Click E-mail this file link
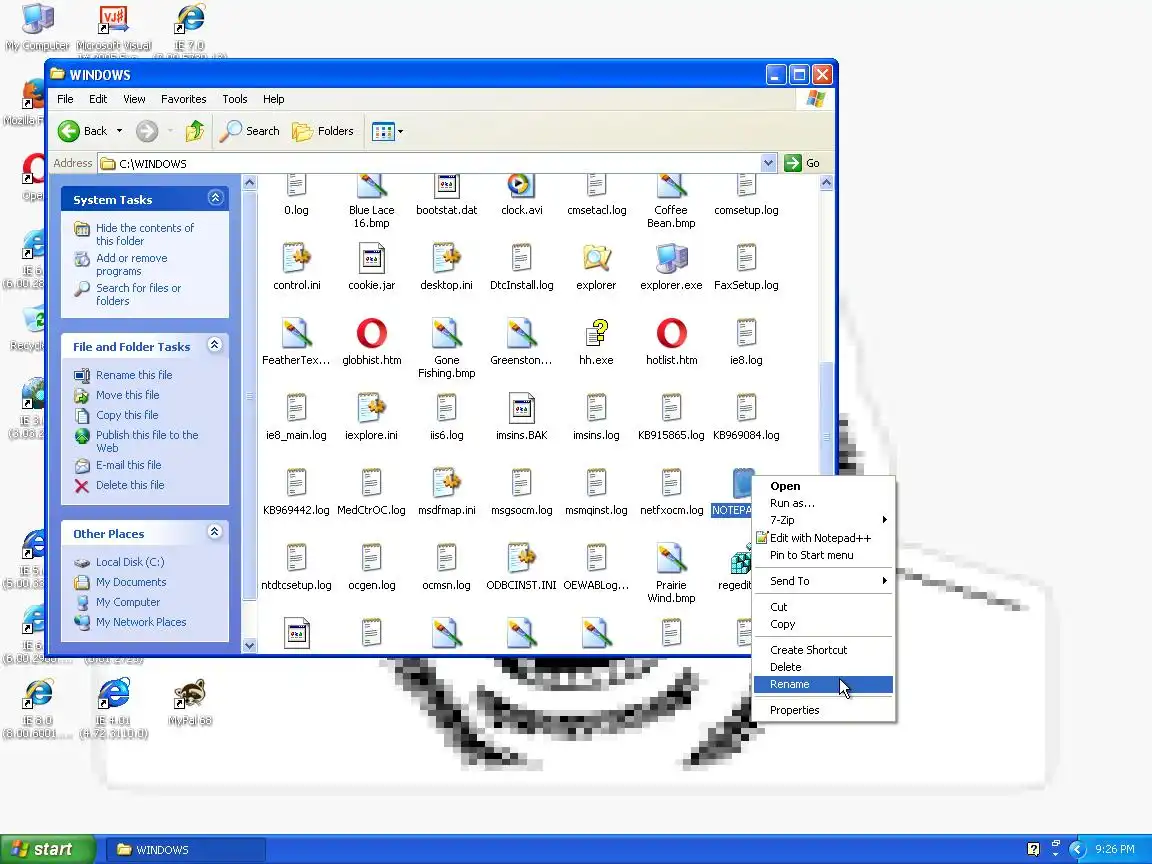 (129, 465)
